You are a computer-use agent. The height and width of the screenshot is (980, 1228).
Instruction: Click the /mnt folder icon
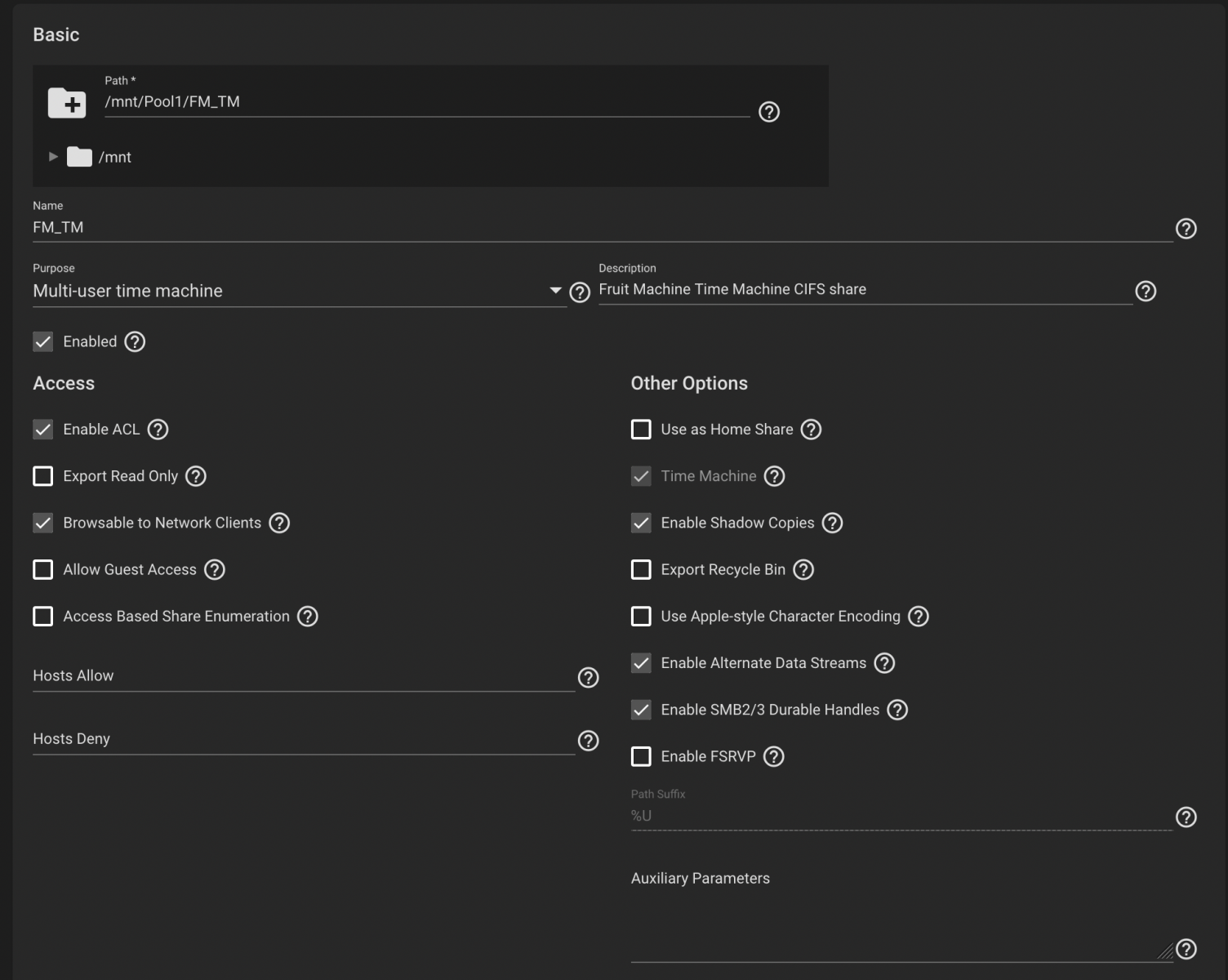pyautogui.click(x=79, y=157)
